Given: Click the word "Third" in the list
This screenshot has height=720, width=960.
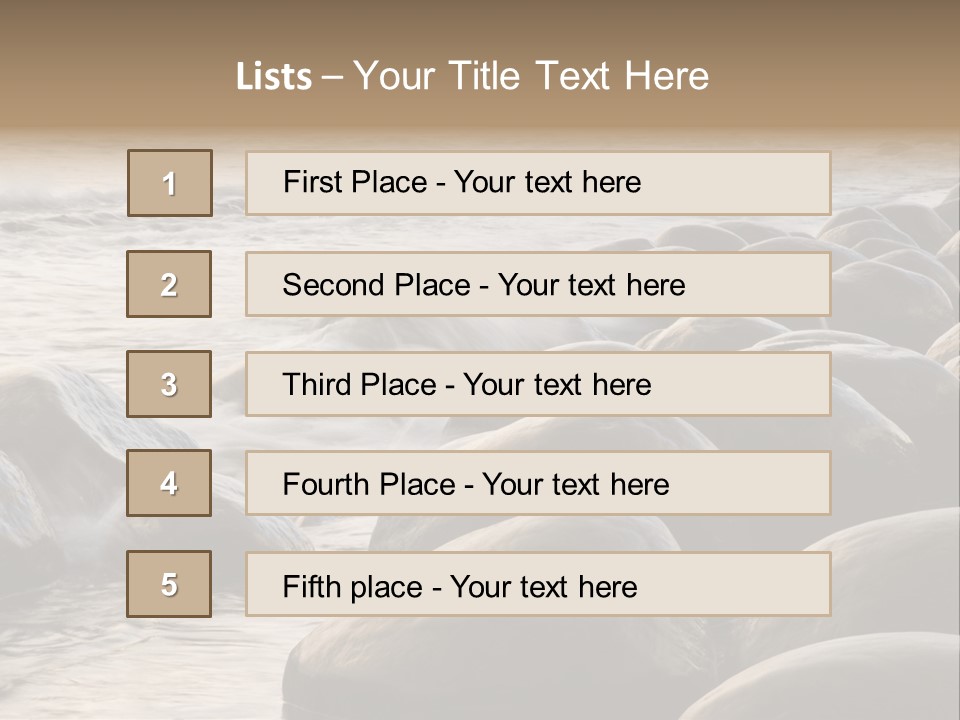Looking at the screenshot, I should coord(315,385).
